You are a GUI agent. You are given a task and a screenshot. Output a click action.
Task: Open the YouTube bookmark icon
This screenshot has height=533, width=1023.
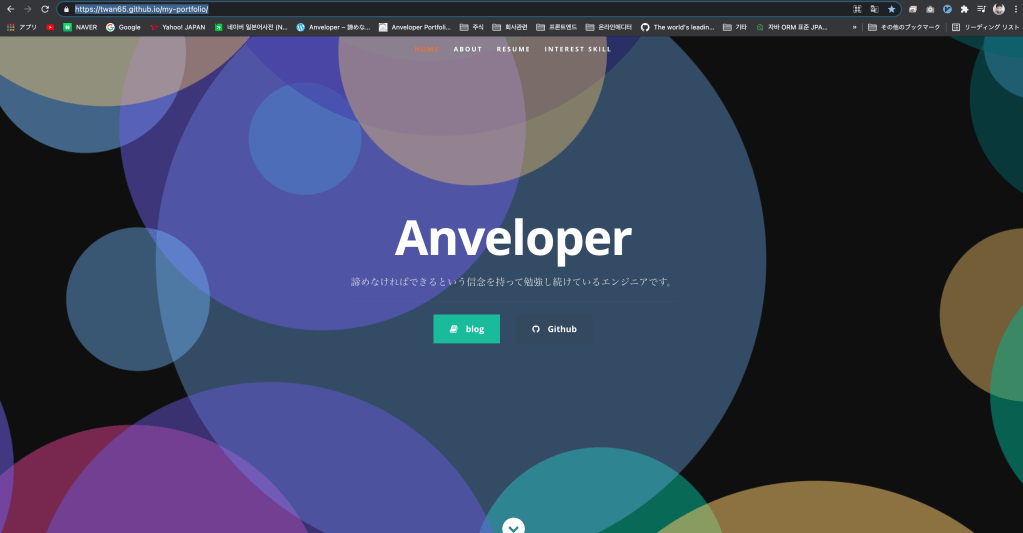[x=50, y=27]
